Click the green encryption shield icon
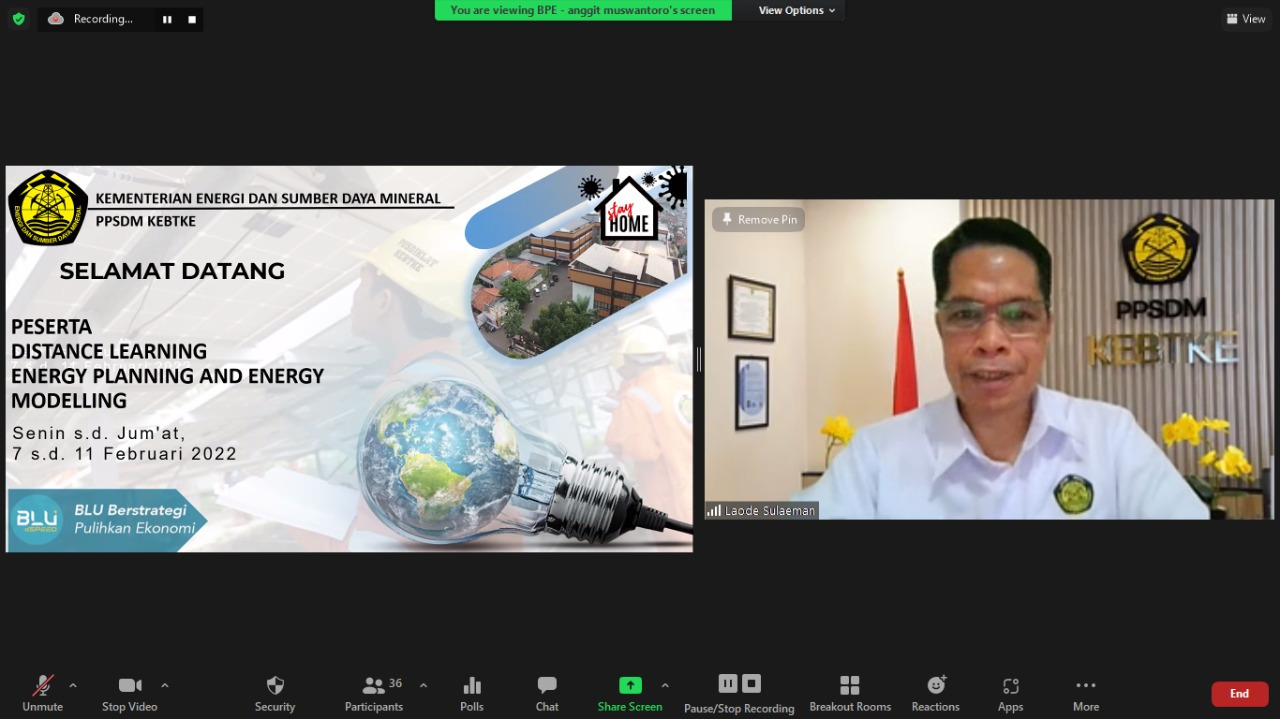1280x719 pixels. pyautogui.click(x=18, y=19)
